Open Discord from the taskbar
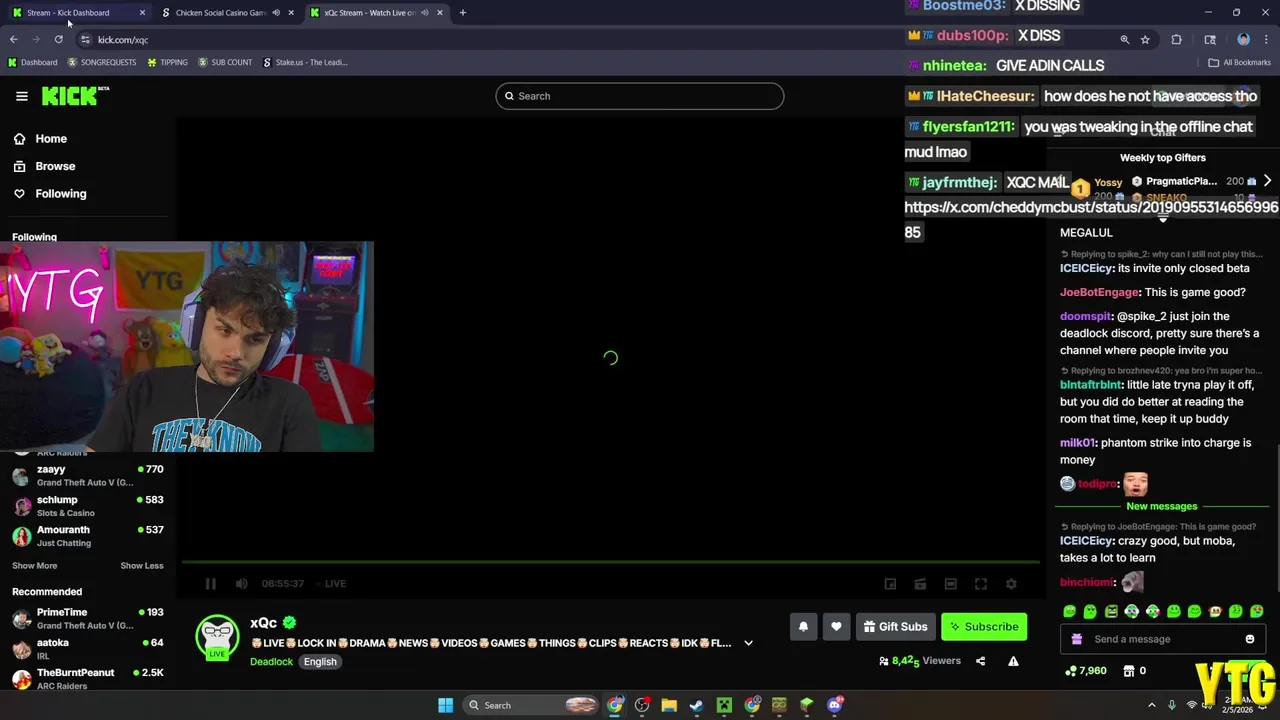Screen dimensions: 1280x720 (x=834, y=705)
